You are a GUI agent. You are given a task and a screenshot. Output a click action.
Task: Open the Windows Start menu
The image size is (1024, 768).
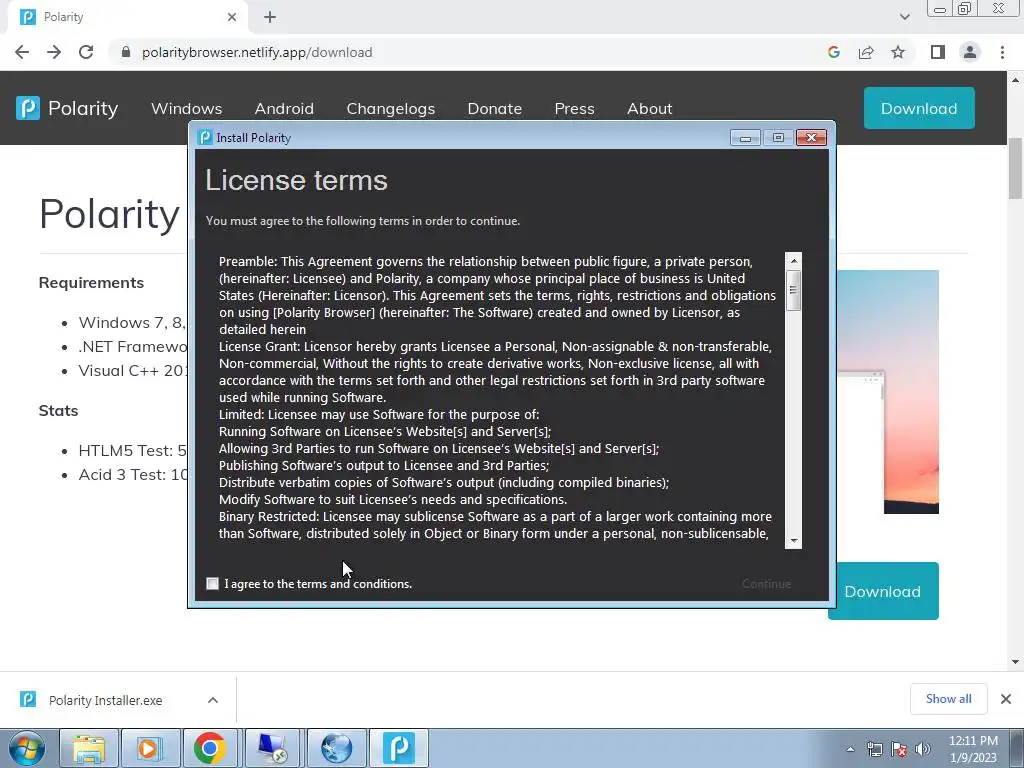pos(27,748)
